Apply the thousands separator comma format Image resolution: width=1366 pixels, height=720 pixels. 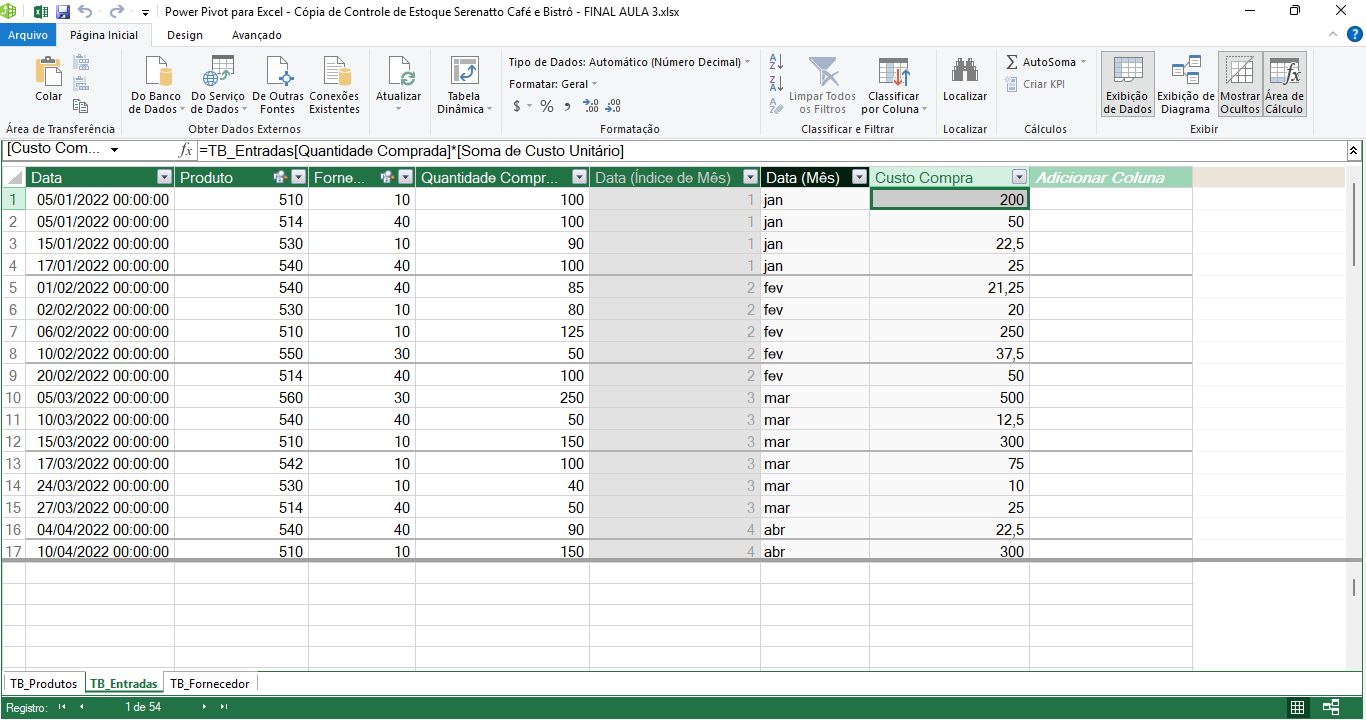[567, 106]
